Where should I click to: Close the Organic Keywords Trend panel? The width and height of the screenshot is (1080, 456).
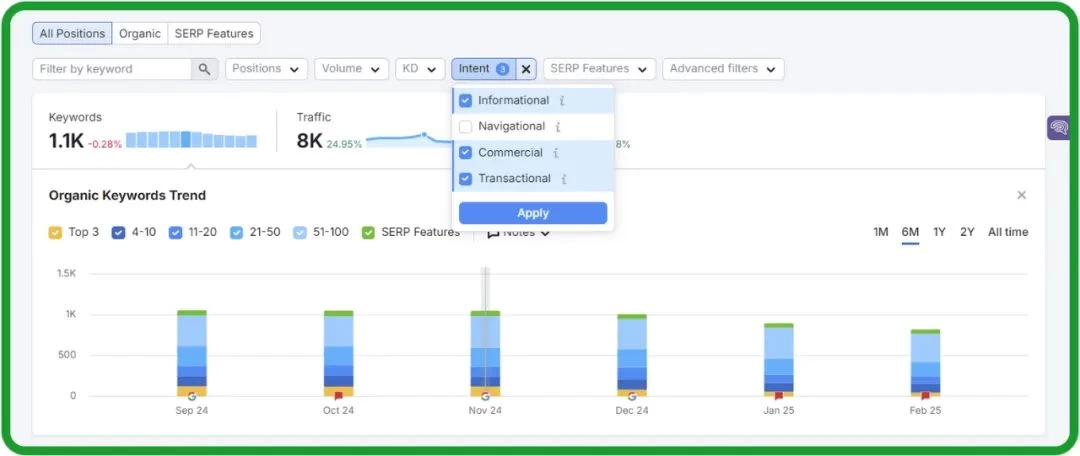click(1021, 196)
